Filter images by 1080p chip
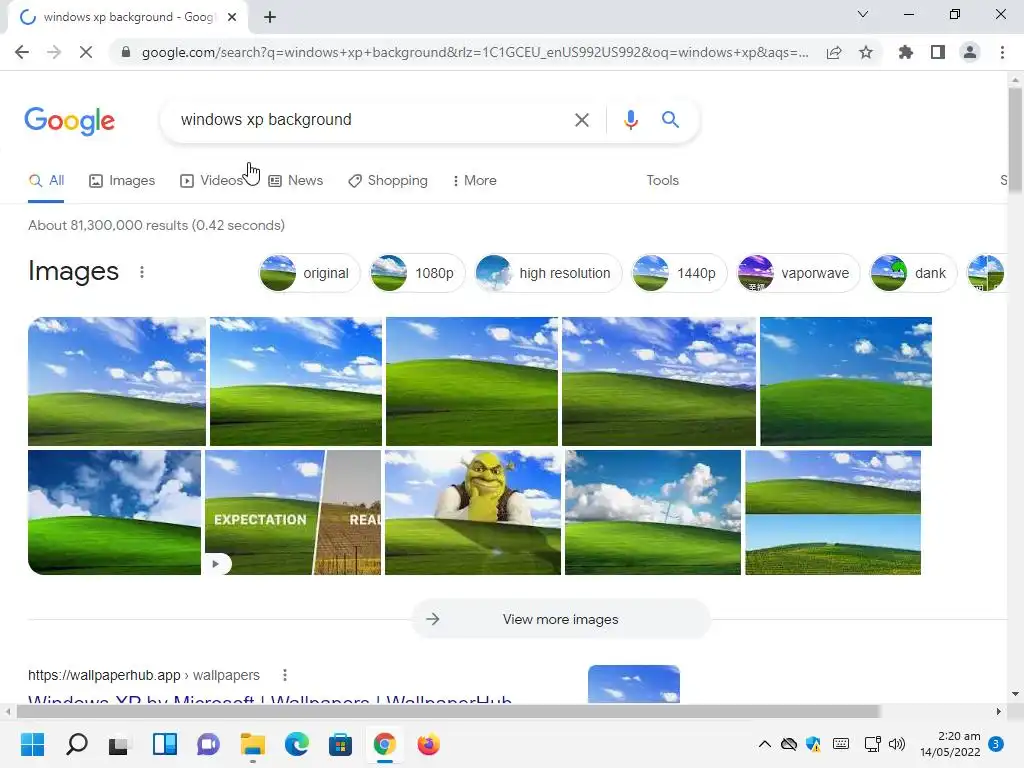This screenshot has height=768, width=1024. (x=417, y=273)
